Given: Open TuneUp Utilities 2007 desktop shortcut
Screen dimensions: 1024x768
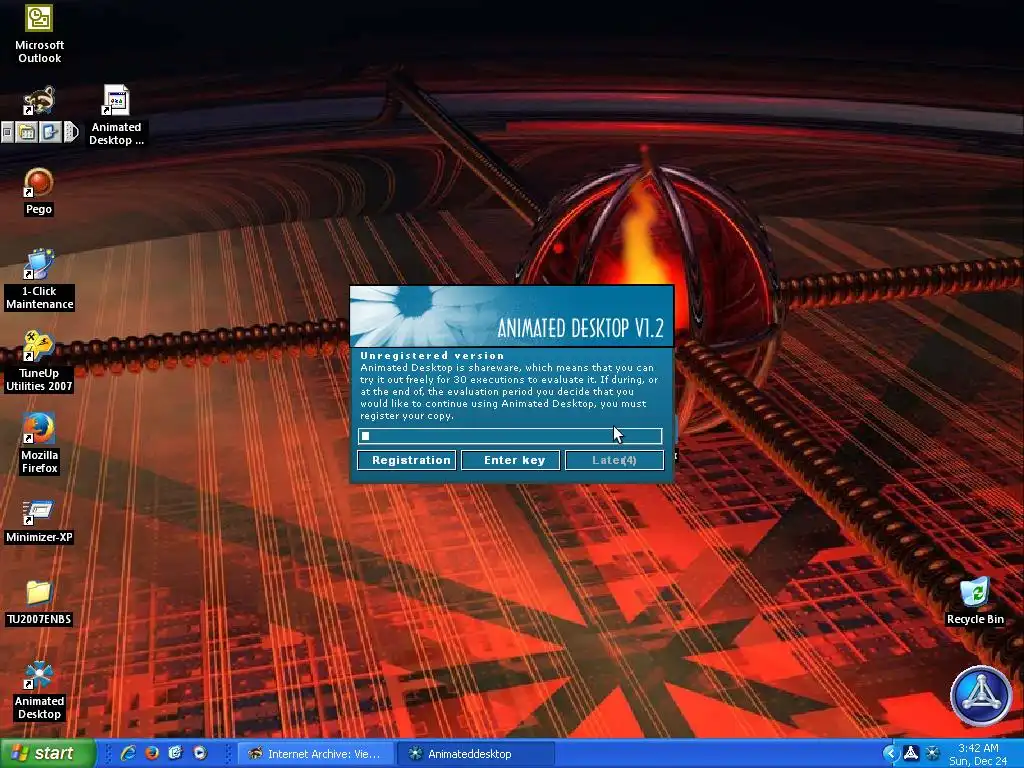Looking at the screenshot, I should pos(39,361).
